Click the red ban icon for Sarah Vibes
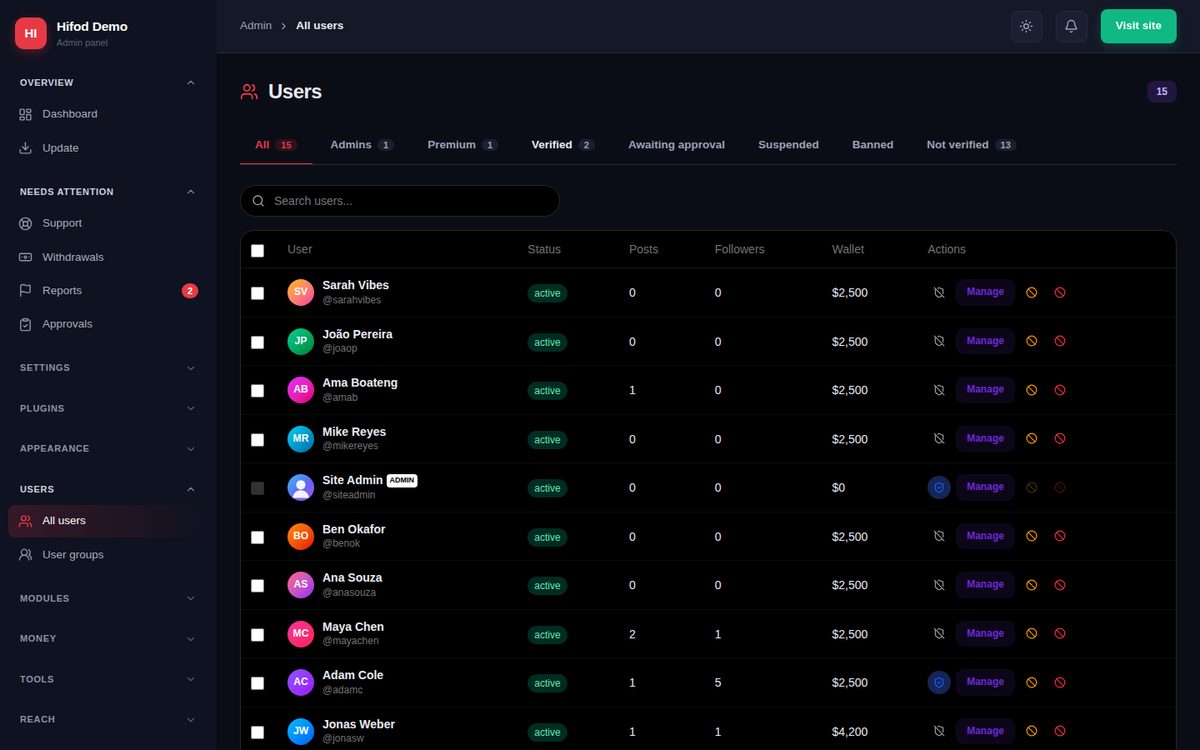Viewport: 1200px width, 750px height. tap(1060, 293)
